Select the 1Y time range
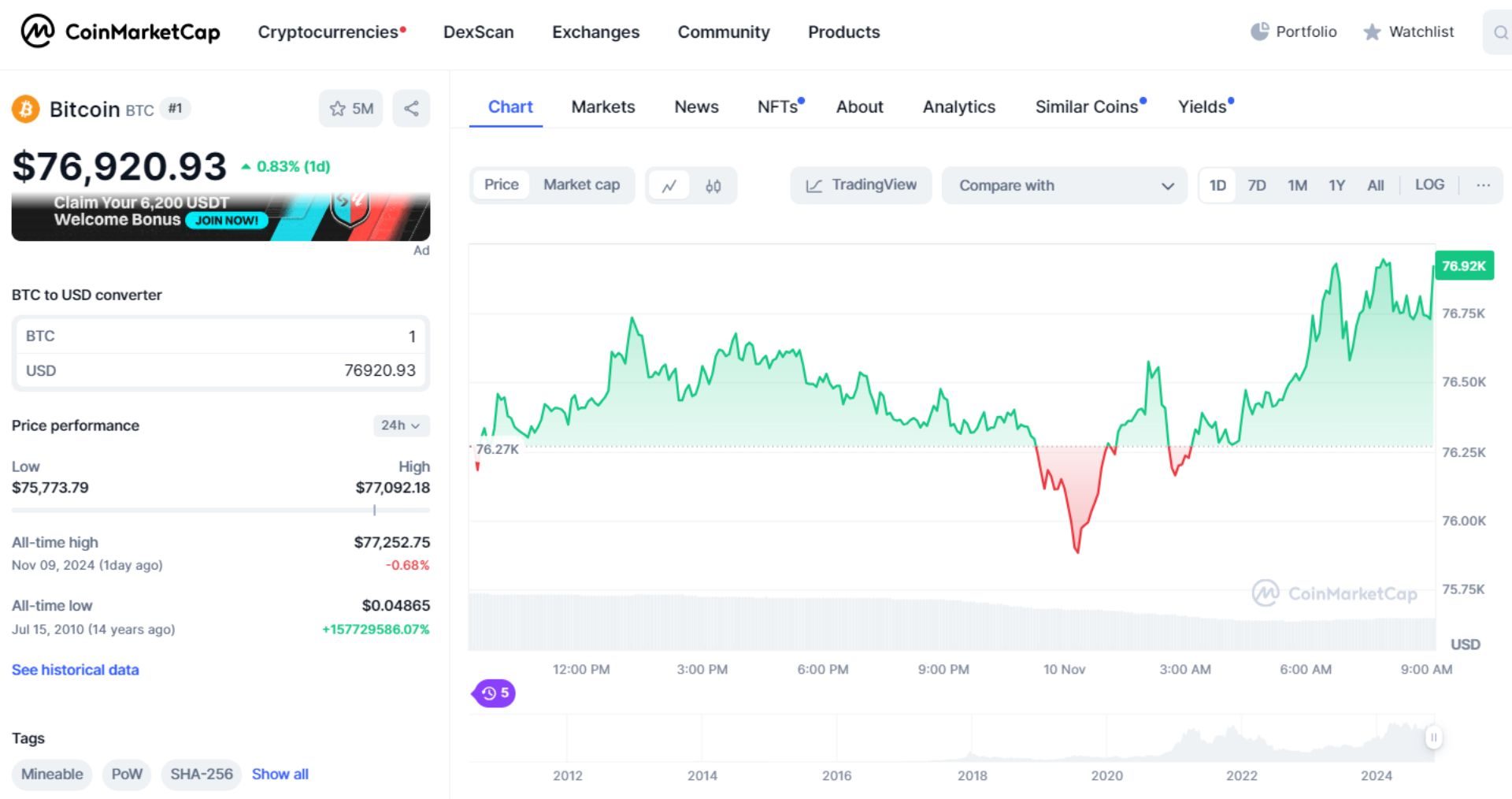The height and width of the screenshot is (799, 1512). point(1336,184)
